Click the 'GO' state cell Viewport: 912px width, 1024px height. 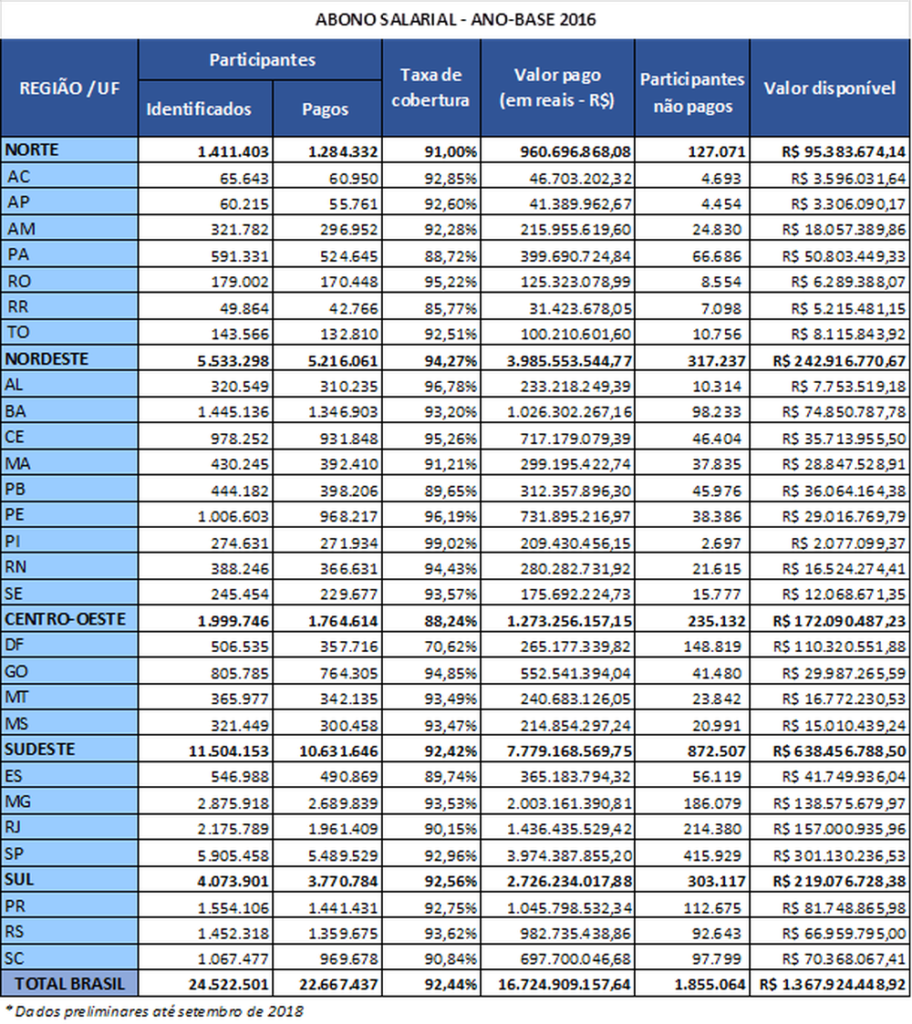69,671
